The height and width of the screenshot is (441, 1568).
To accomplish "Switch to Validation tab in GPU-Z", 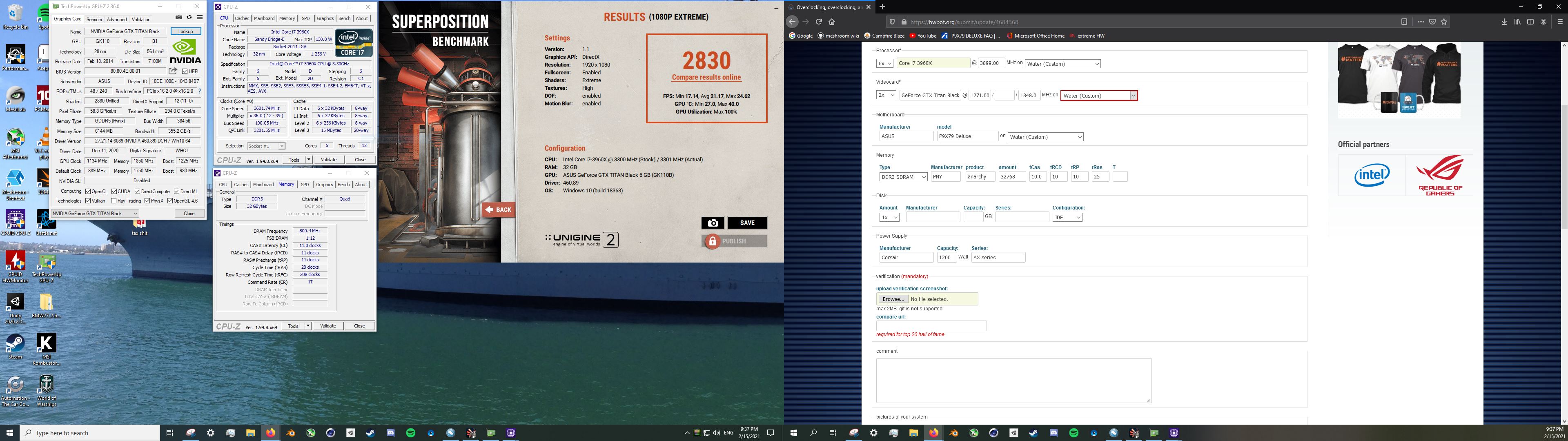I will [141, 19].
